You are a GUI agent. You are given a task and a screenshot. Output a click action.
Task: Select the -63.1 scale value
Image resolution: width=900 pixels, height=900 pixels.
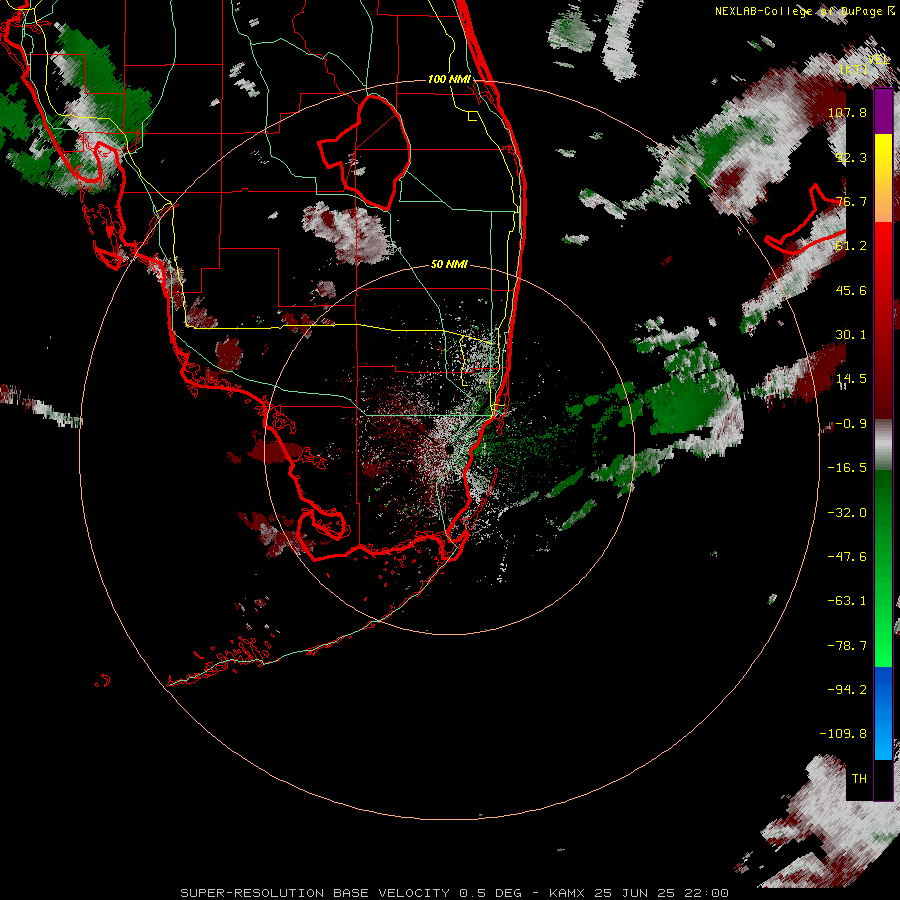[847, 601]
